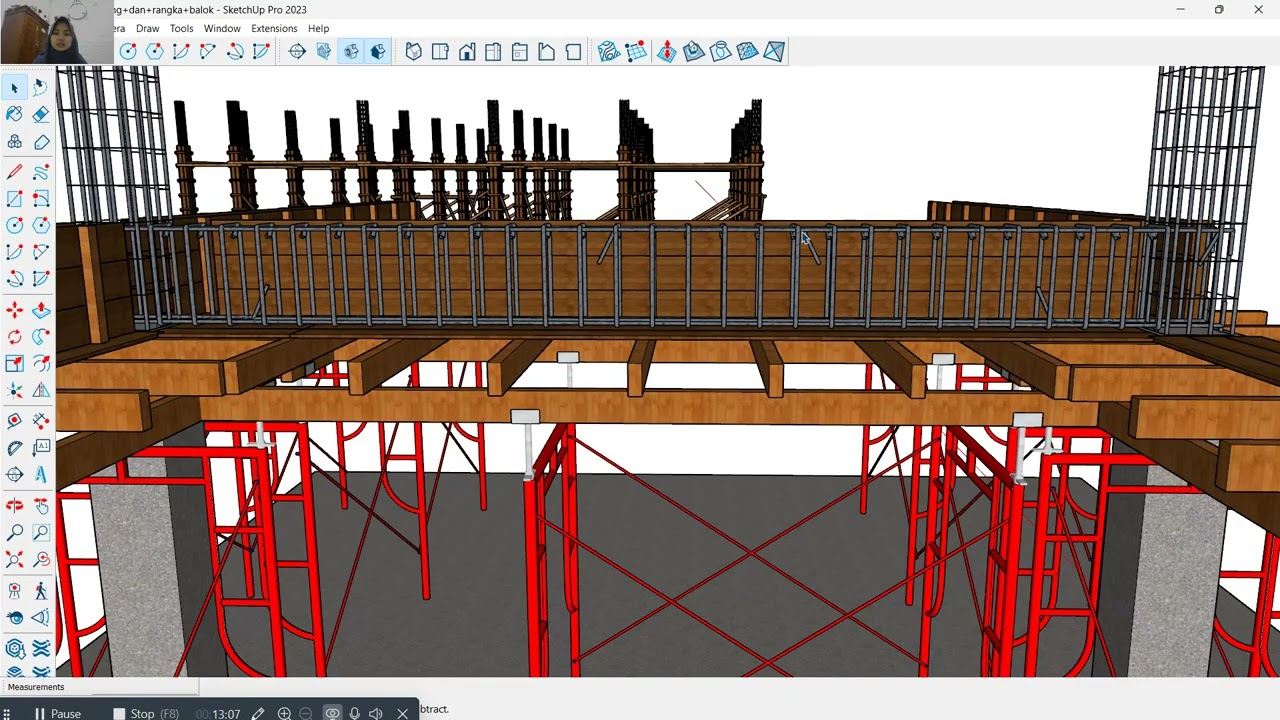Select the Sandbox Smoove tool
Screen dimensions: 1280x720
[667, 52]
